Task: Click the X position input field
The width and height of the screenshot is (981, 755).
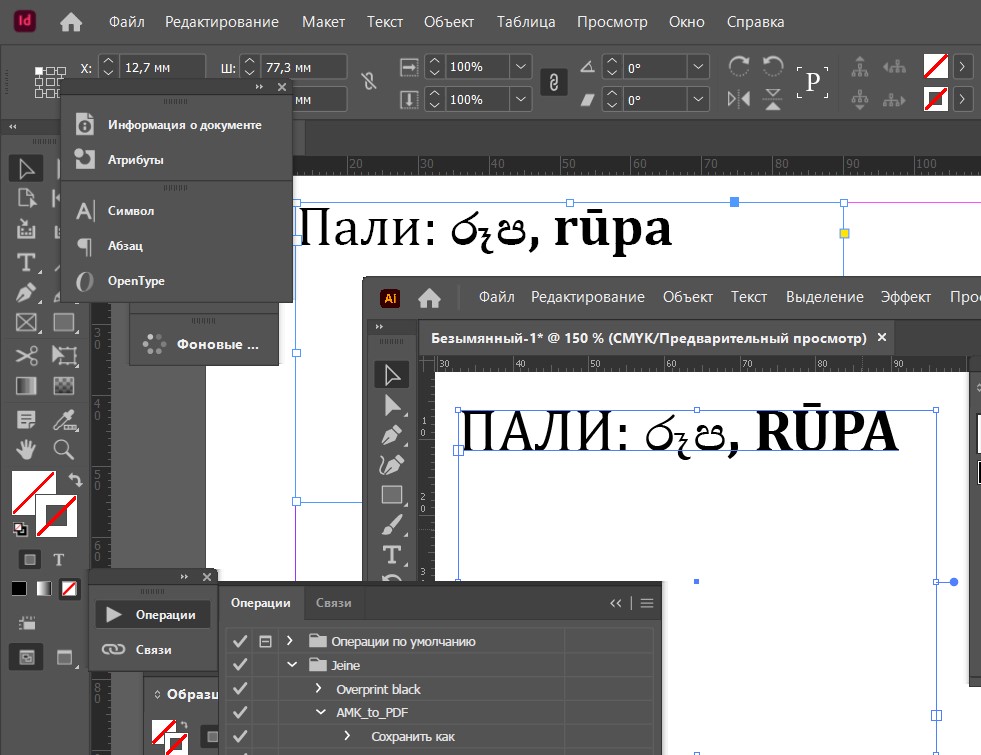Action: coord(160,68)
